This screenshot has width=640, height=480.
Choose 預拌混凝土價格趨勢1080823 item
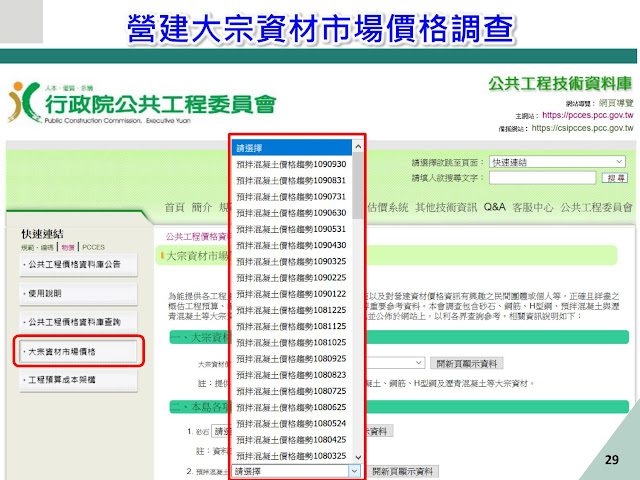coord(291,375)
